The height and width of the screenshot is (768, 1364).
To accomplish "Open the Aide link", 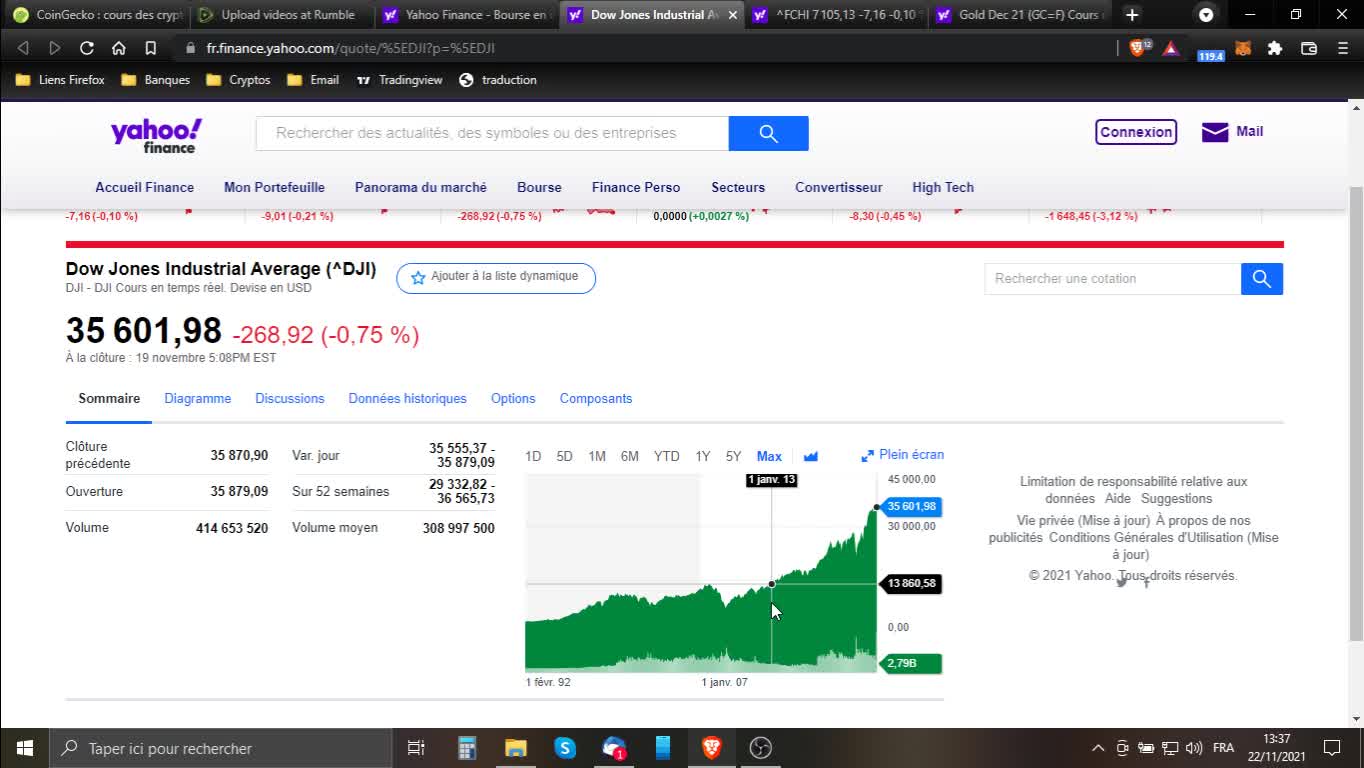I will pyautogui.click(x=1118, y=498).
